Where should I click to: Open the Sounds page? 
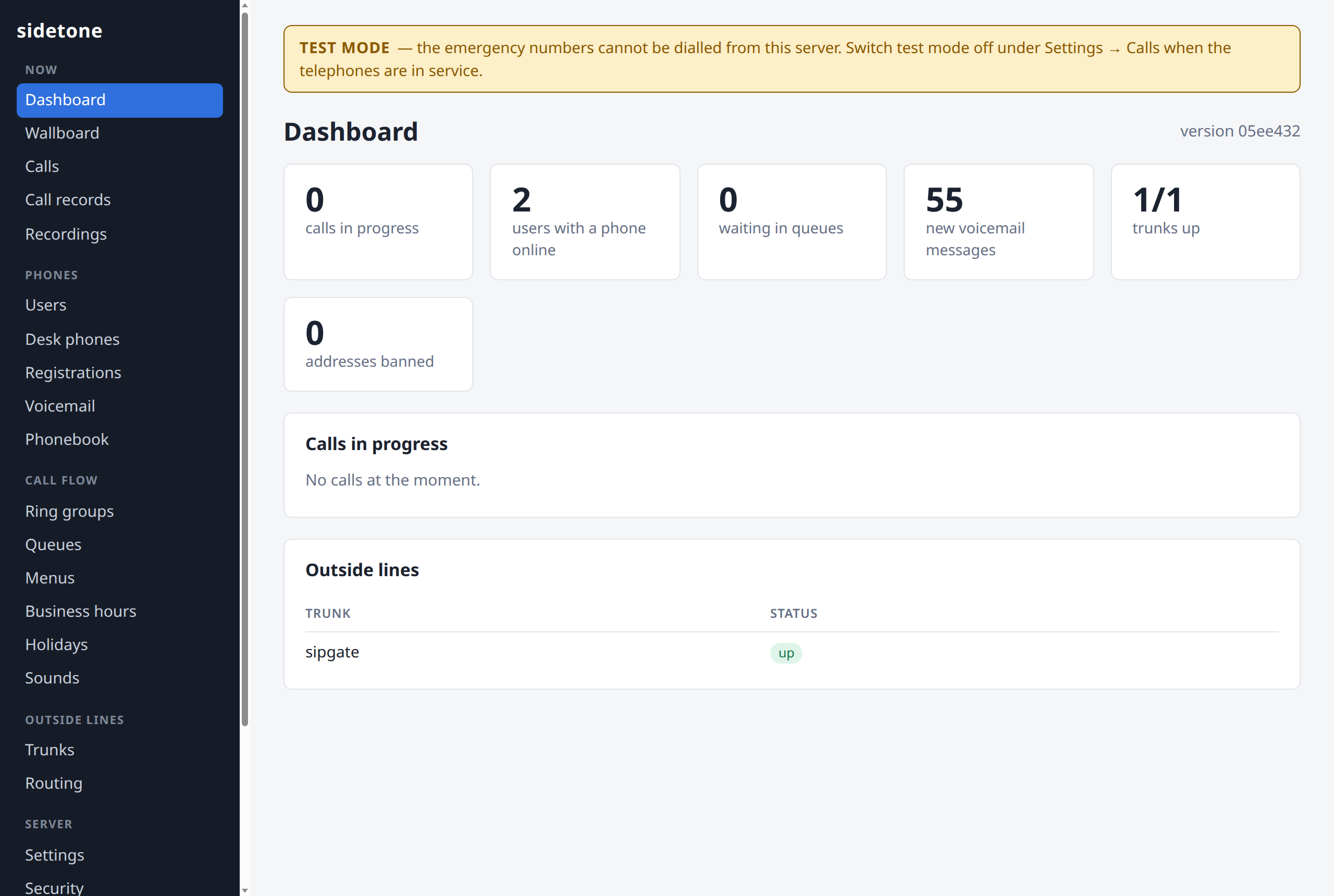coord(119,678)
